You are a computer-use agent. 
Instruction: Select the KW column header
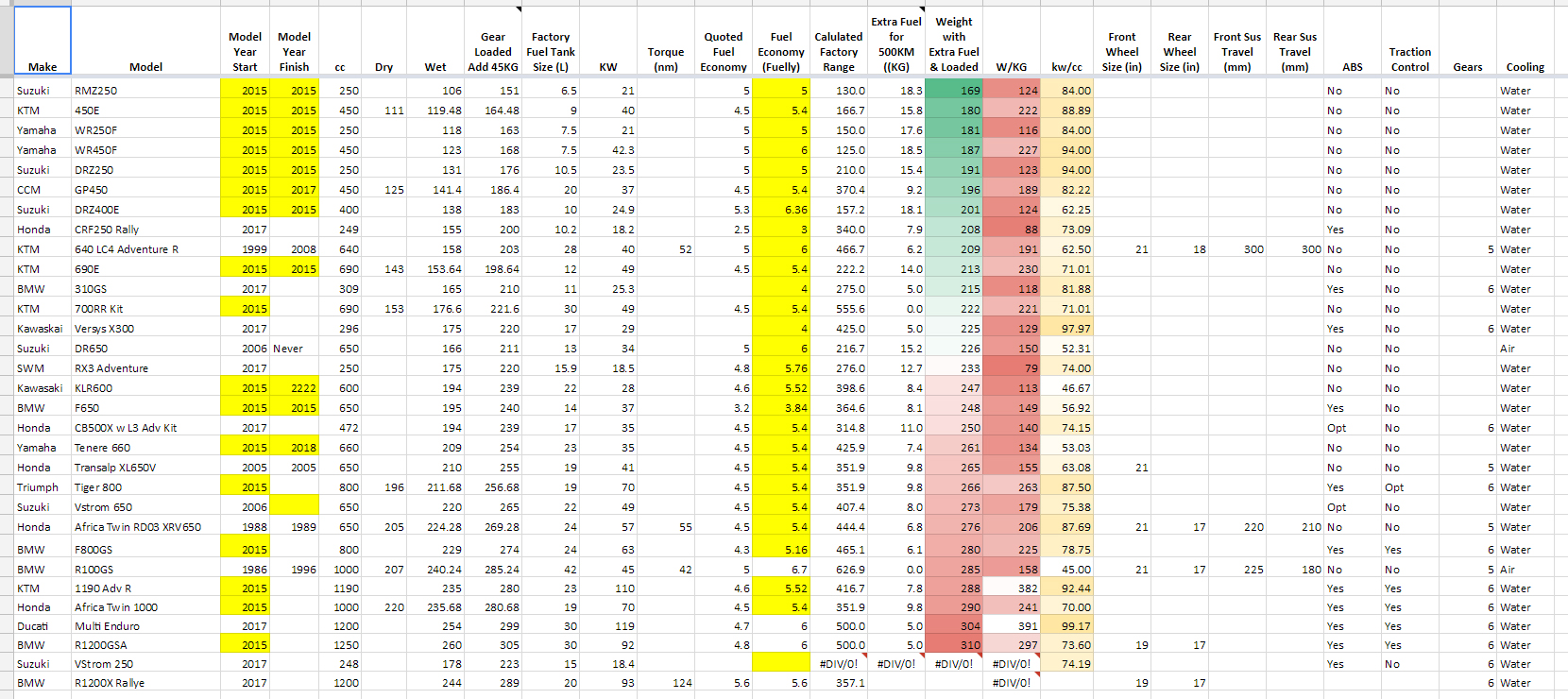(608, 41)
